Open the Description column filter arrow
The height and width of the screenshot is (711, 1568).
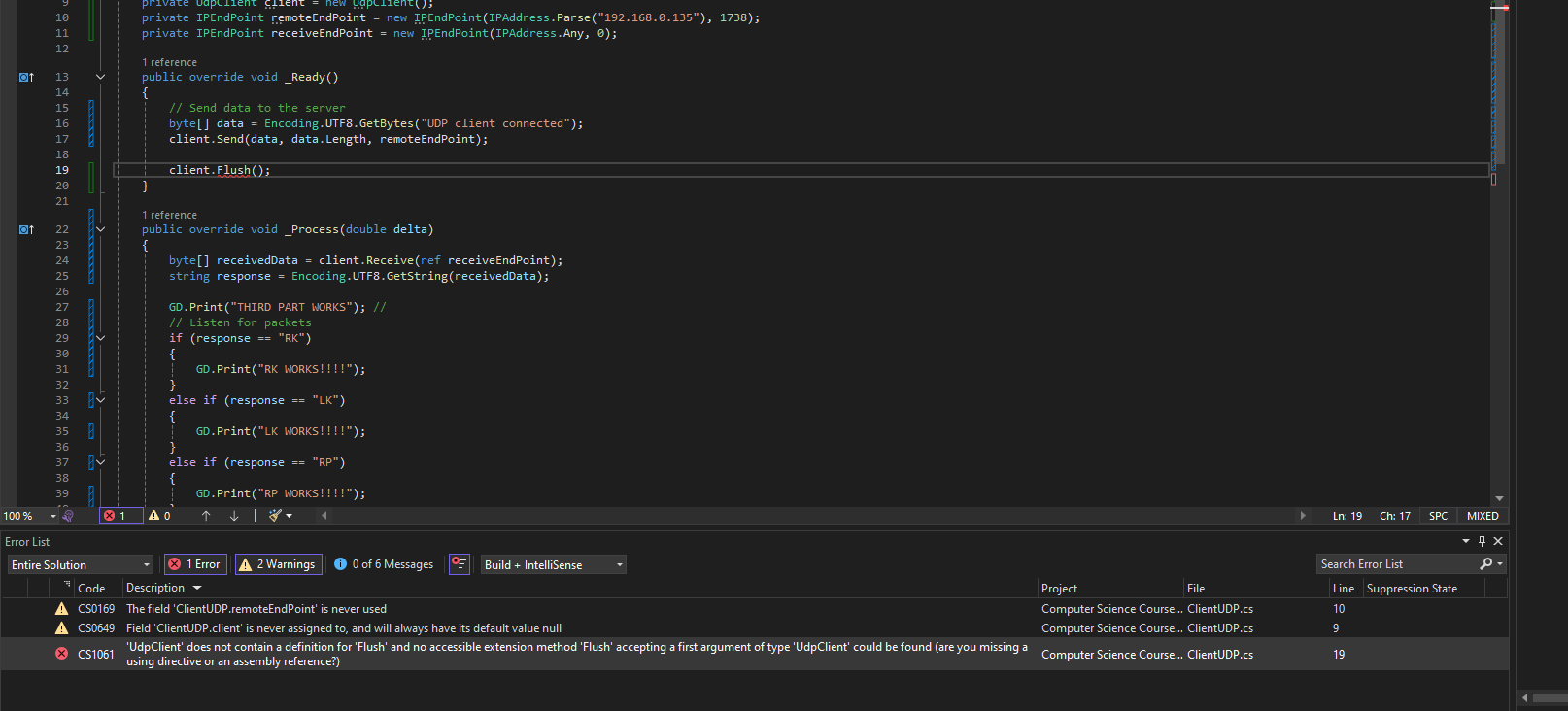tap(197, 588)
